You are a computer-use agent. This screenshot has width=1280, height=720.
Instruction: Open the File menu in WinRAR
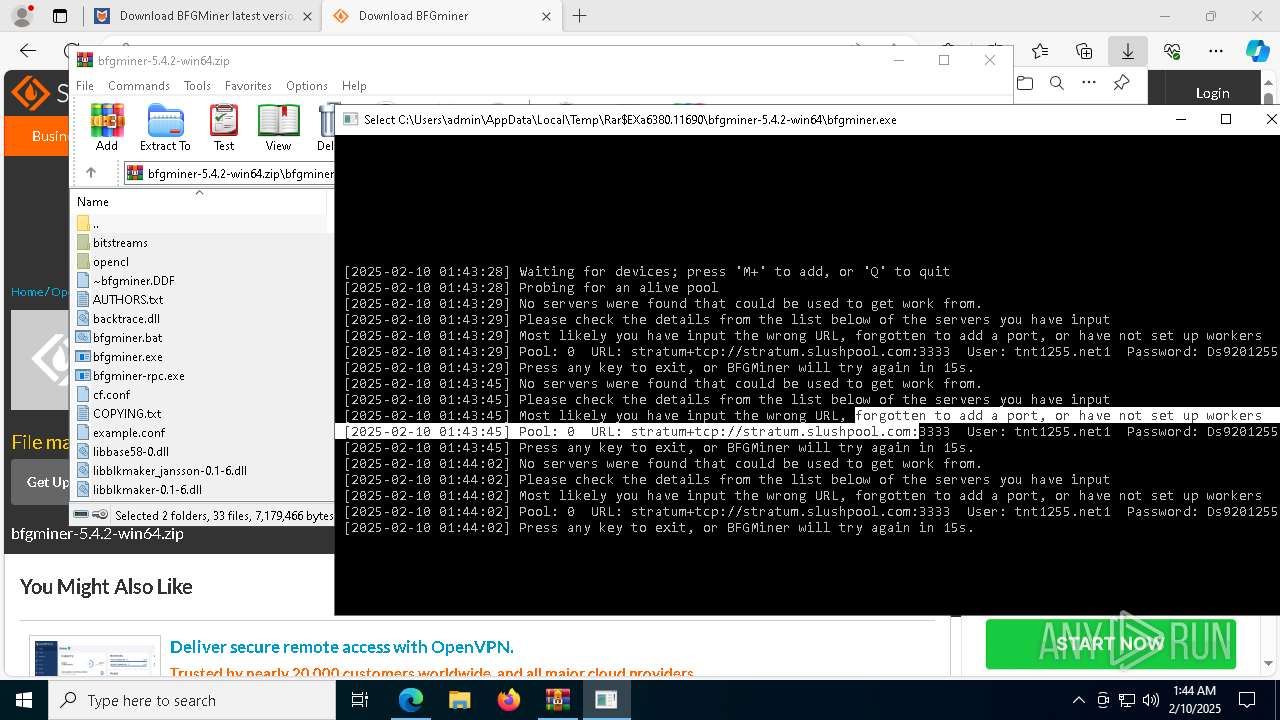point(85,86)
